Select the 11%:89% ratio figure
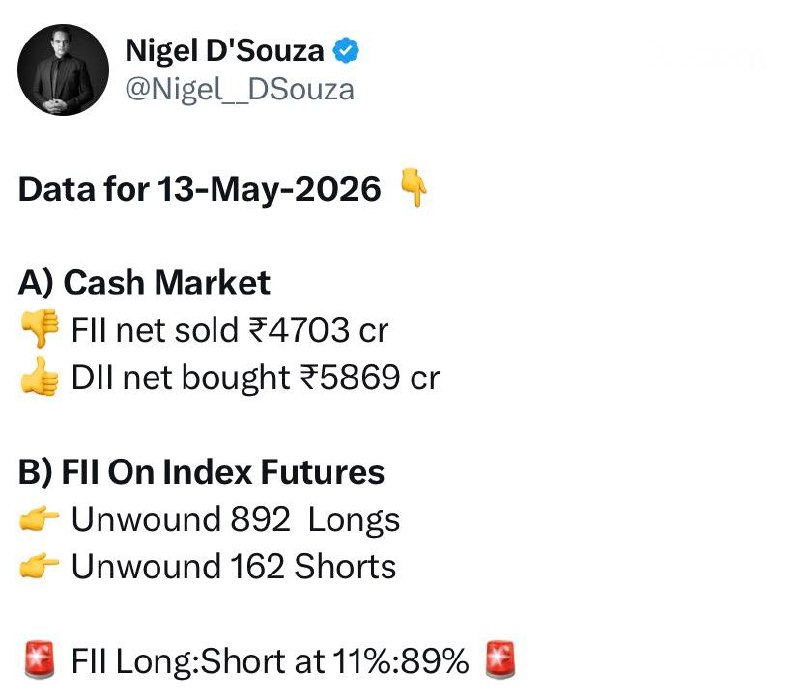The image size is (800, 700). [401, 661]
